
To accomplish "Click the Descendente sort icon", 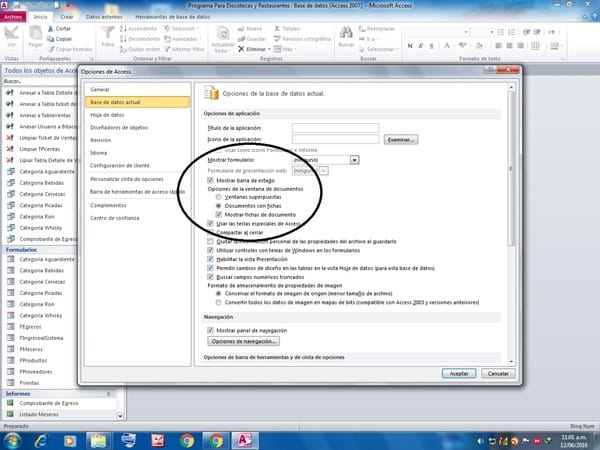I will tap(123, 39).
